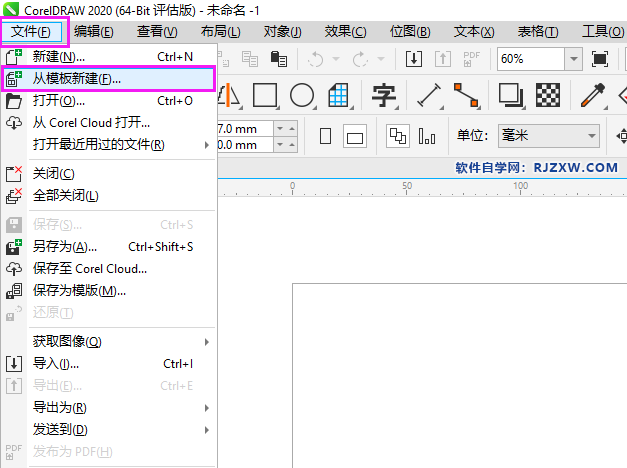
Task: Select the Drop Shadow tool
Action: coord(511,95)
